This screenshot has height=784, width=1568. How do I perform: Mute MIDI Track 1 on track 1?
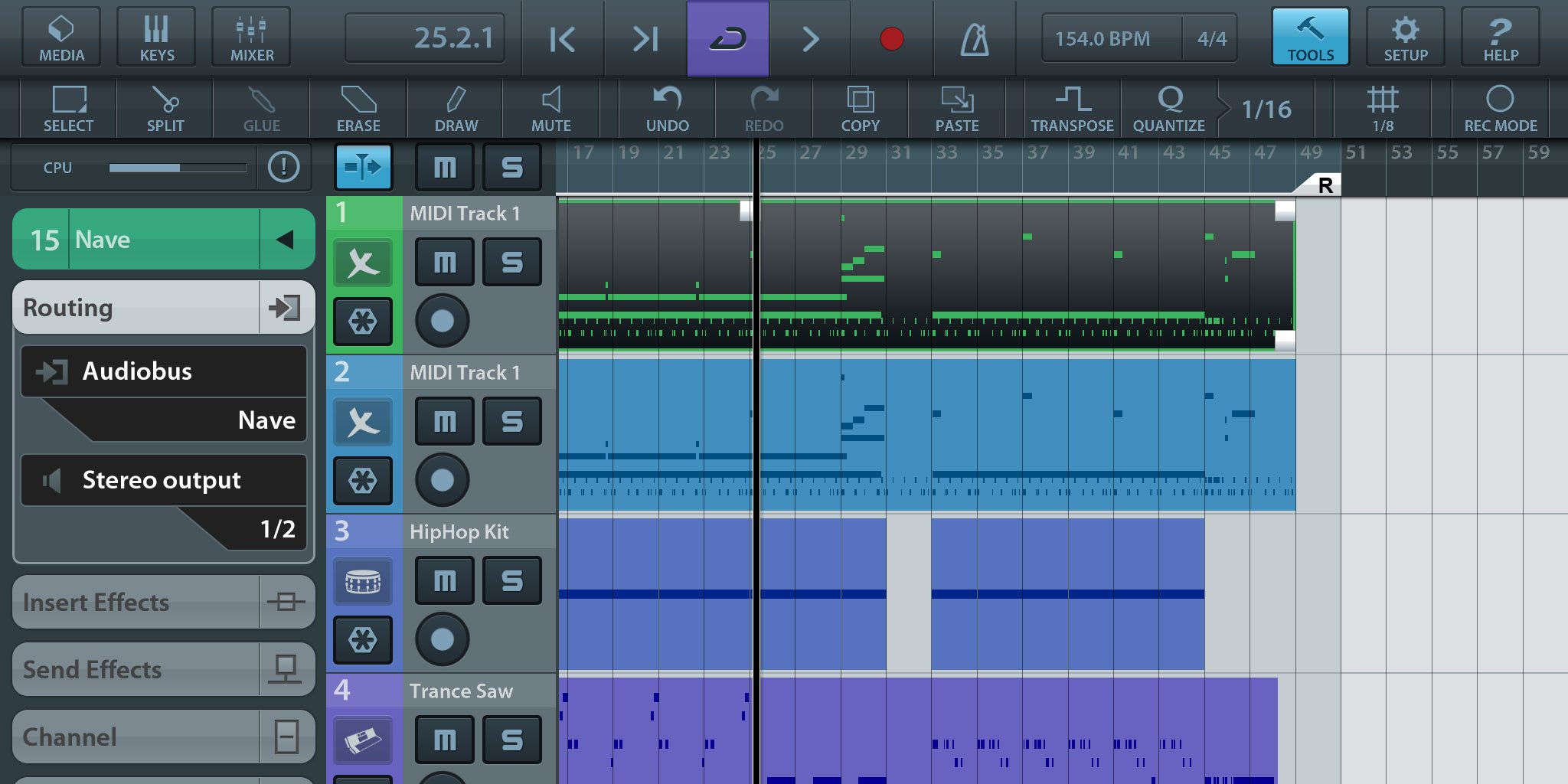445,263
